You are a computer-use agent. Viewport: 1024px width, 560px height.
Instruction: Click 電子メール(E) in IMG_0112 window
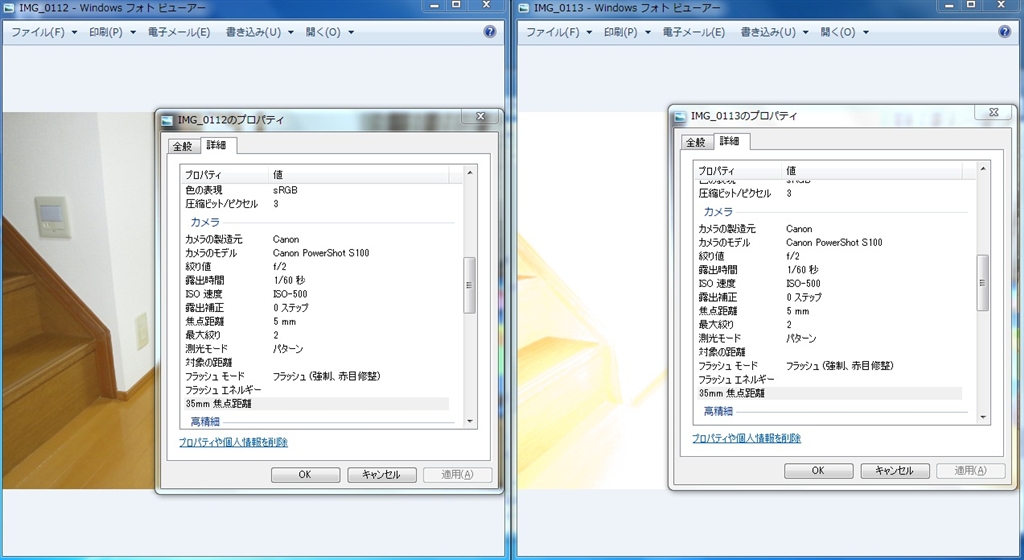tap(179, 32)
